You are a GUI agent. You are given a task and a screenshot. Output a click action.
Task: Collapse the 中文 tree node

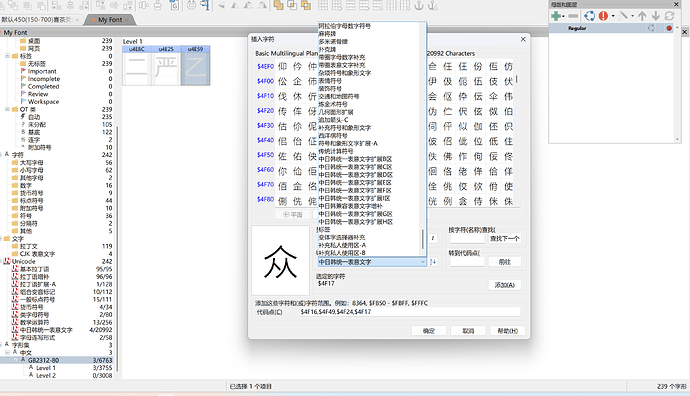point(7,352)
